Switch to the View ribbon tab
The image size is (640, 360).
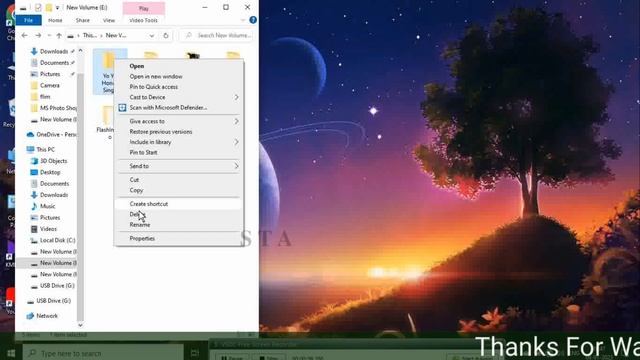(109, 20)
